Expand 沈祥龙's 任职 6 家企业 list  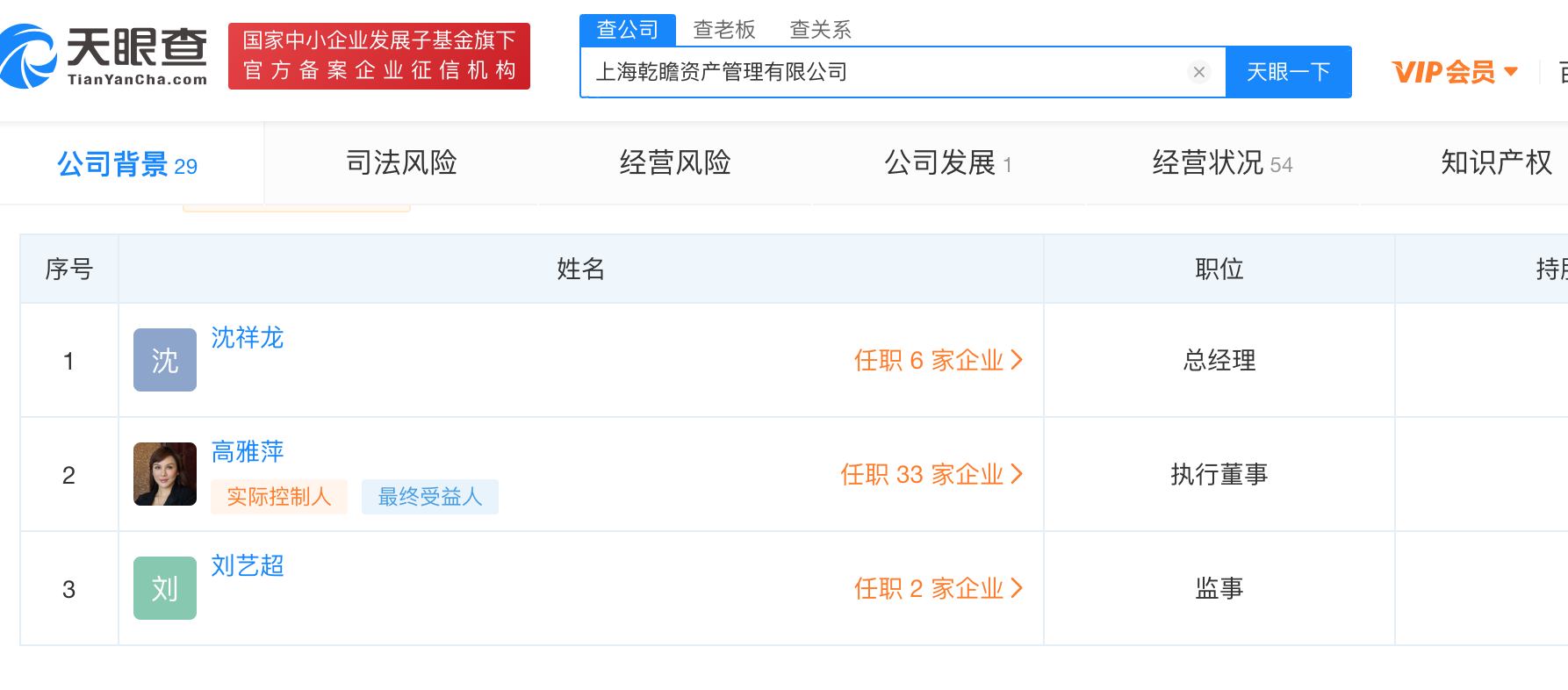938,360
